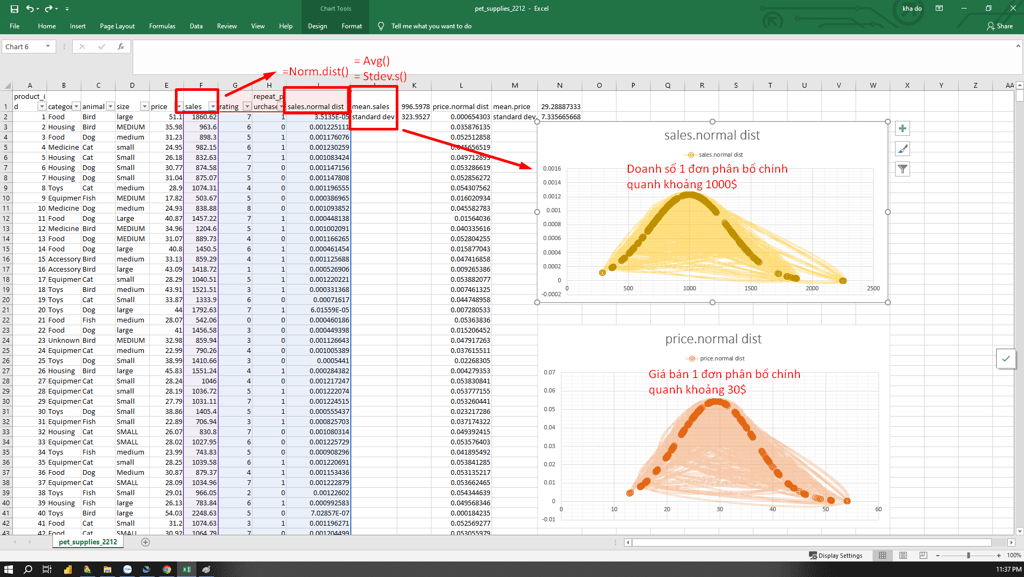
Task: Open Chart Filters funnel button
Action: 902,169
